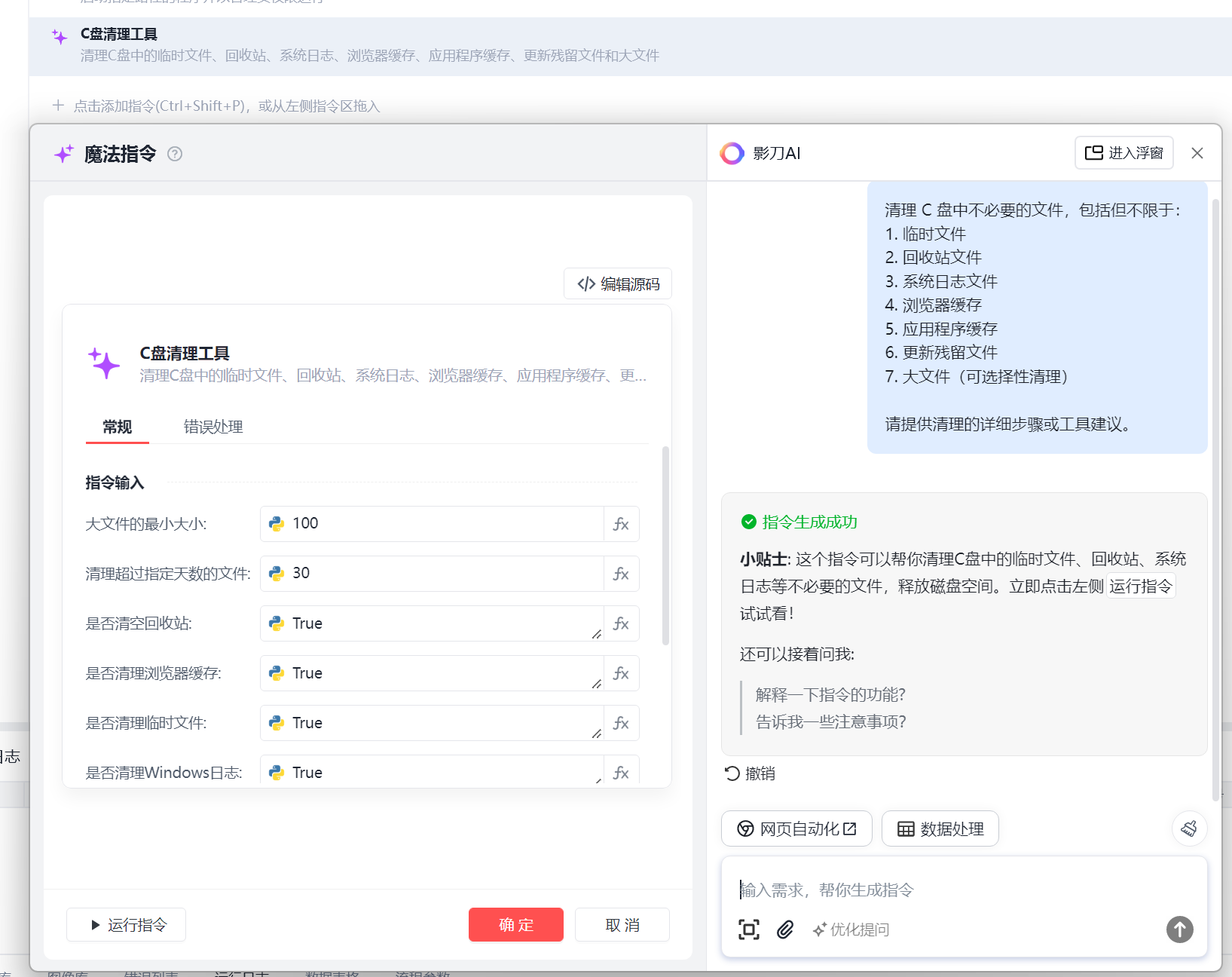1232x977 pixels.
Task: Click the 是否清理Windows日志 True field
Action: click(432, 771)
